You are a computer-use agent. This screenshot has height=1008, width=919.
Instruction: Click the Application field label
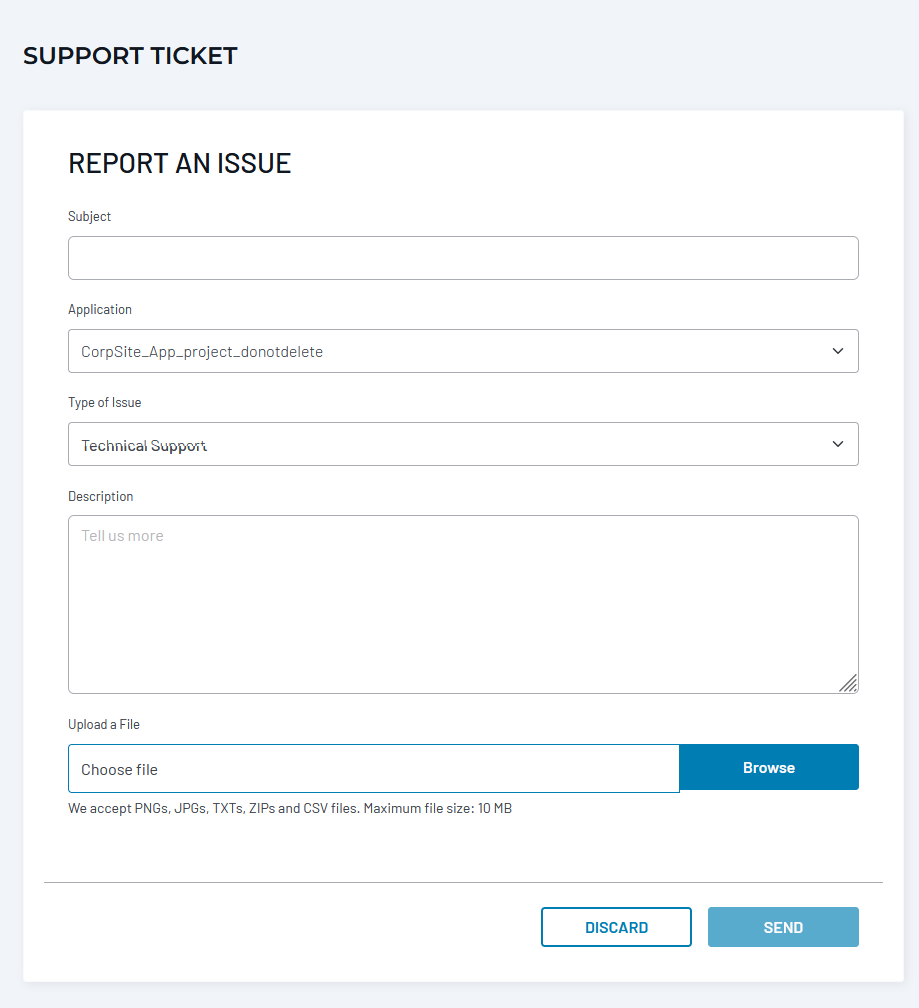(100, 310)
